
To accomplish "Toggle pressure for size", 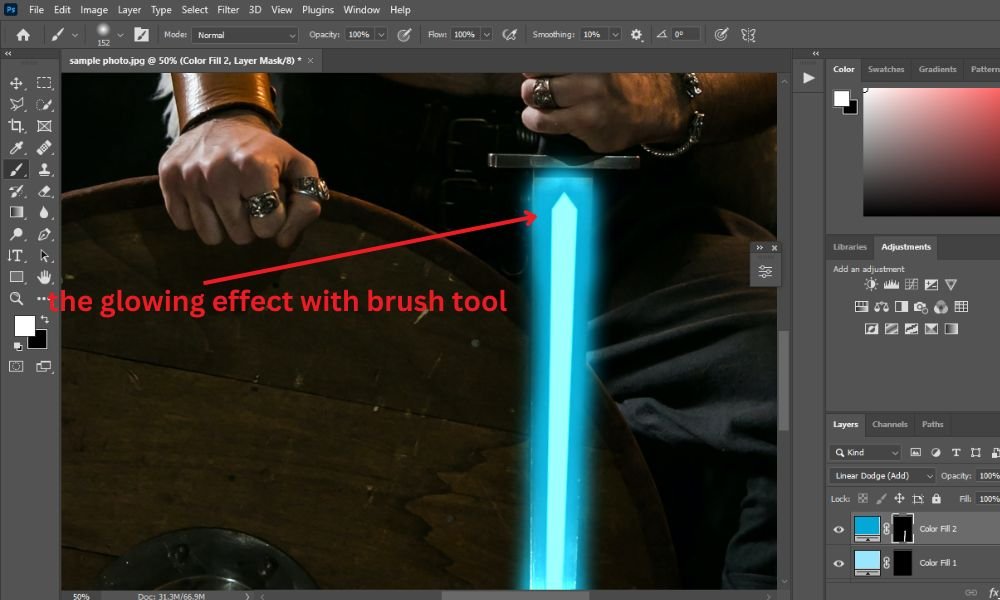I will point(721,35).
